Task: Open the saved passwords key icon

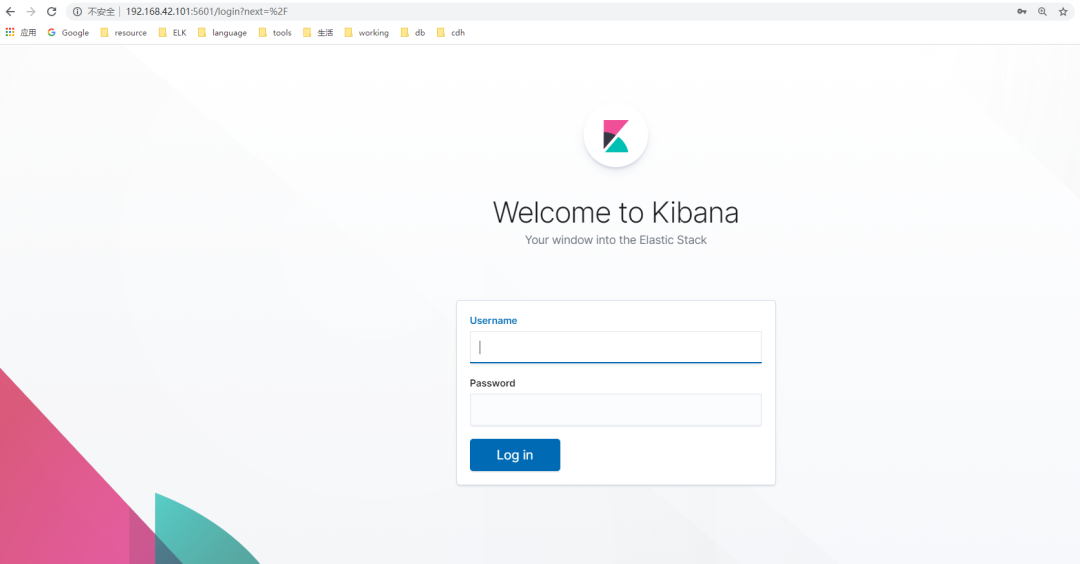Action: 1021,12
